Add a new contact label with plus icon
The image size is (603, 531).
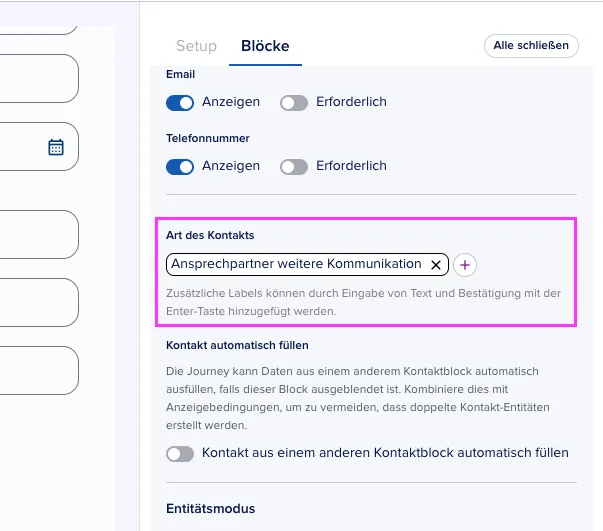(x=465, y=265)
